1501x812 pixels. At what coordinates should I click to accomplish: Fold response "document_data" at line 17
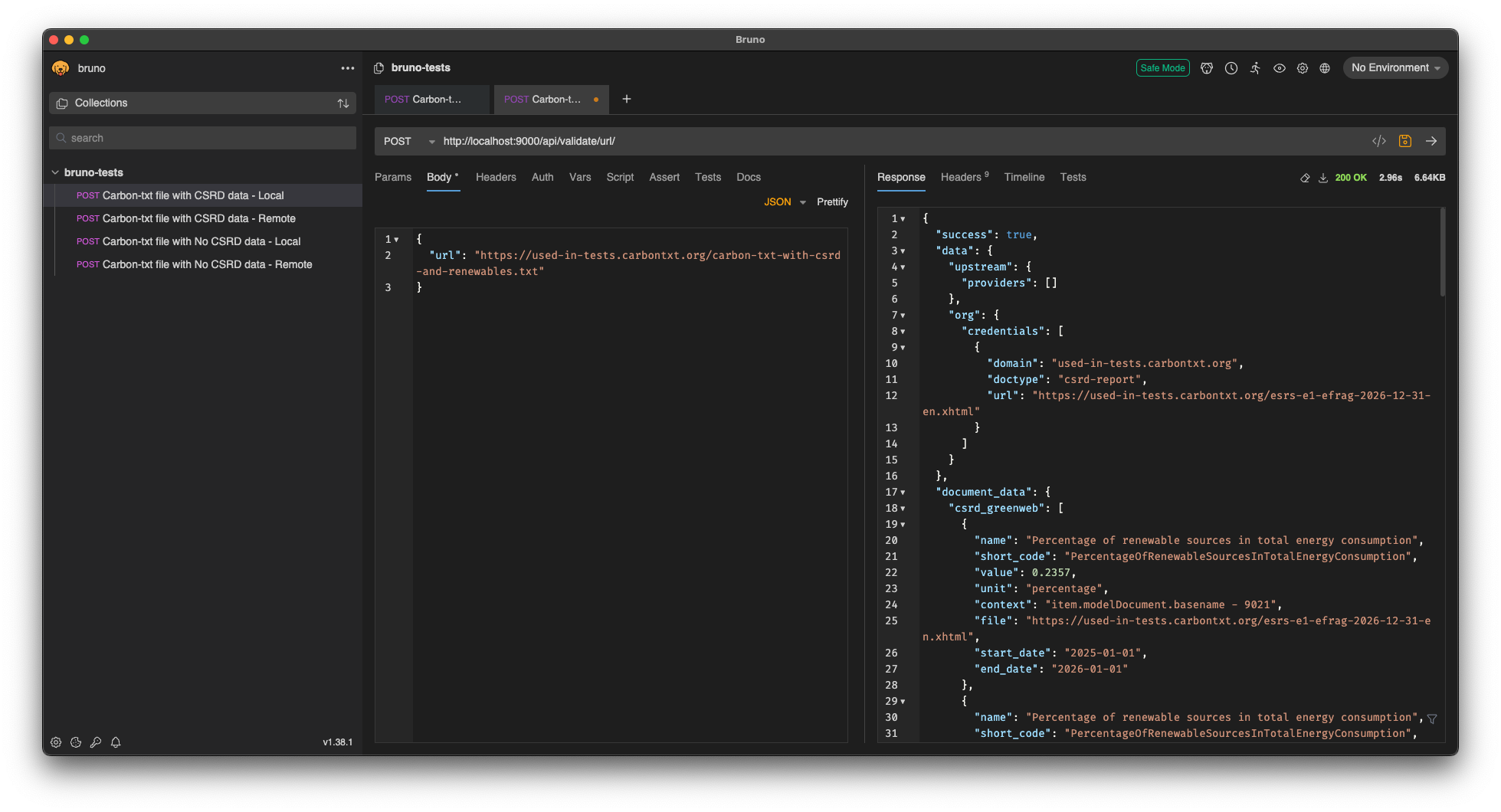point(903,493)
